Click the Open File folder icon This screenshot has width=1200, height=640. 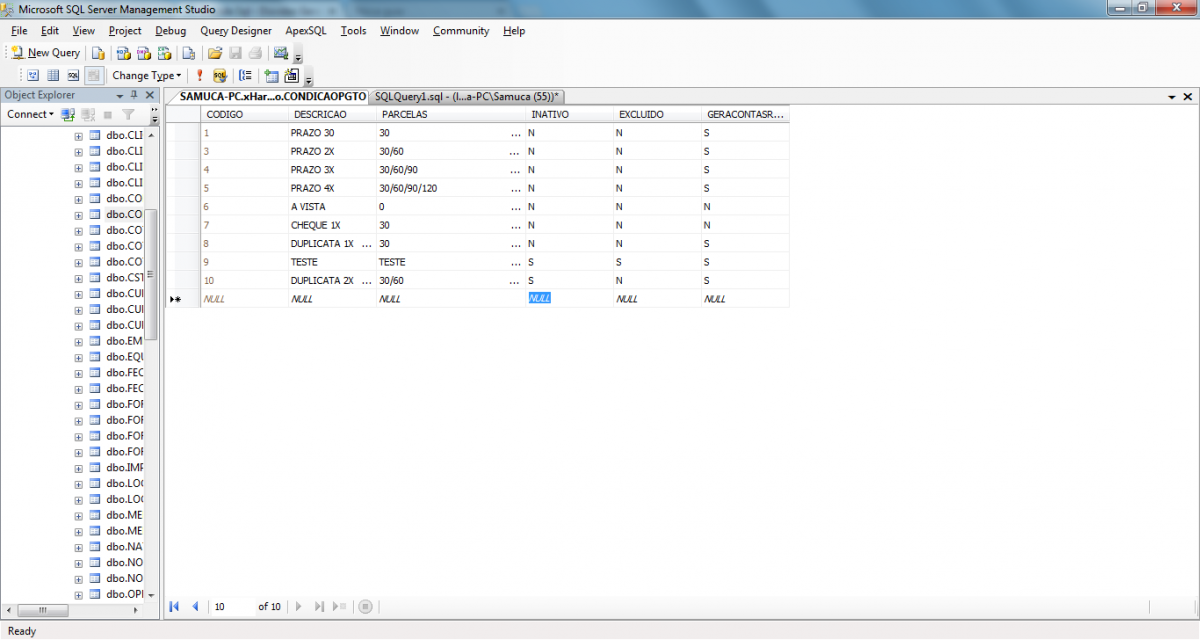click(214, 53)
